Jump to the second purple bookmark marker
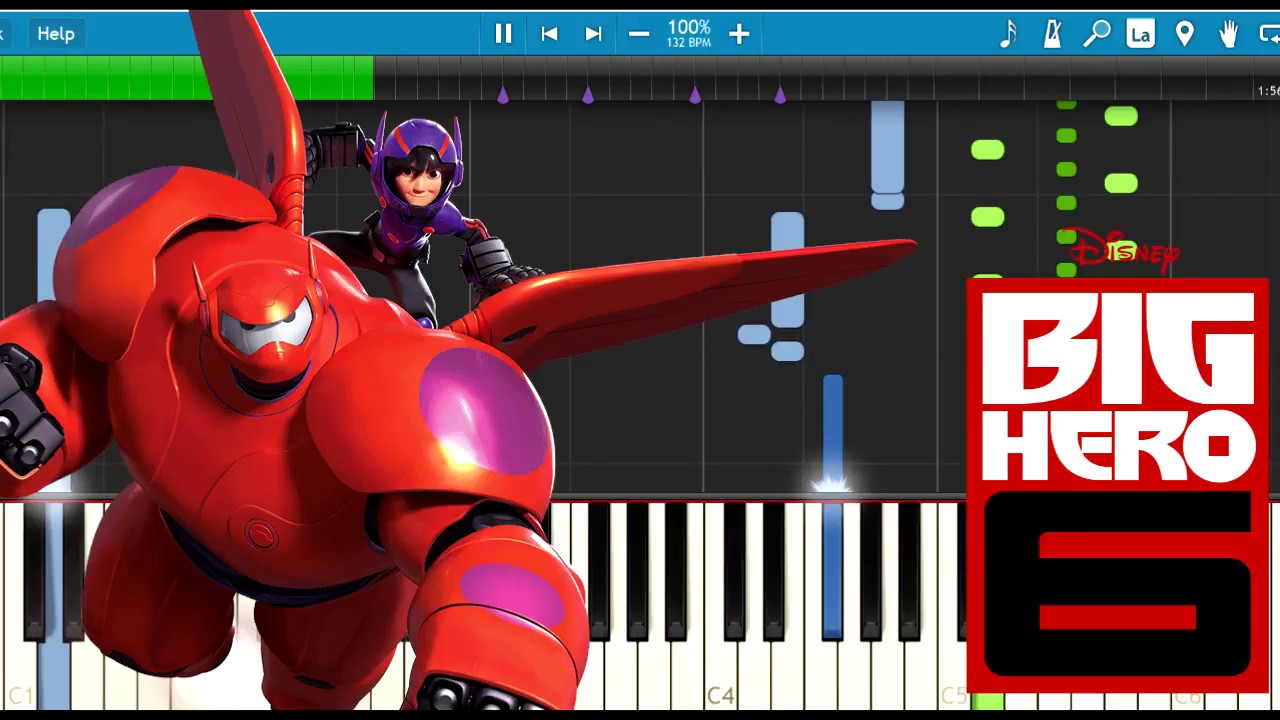 click(x=588, y=95)
